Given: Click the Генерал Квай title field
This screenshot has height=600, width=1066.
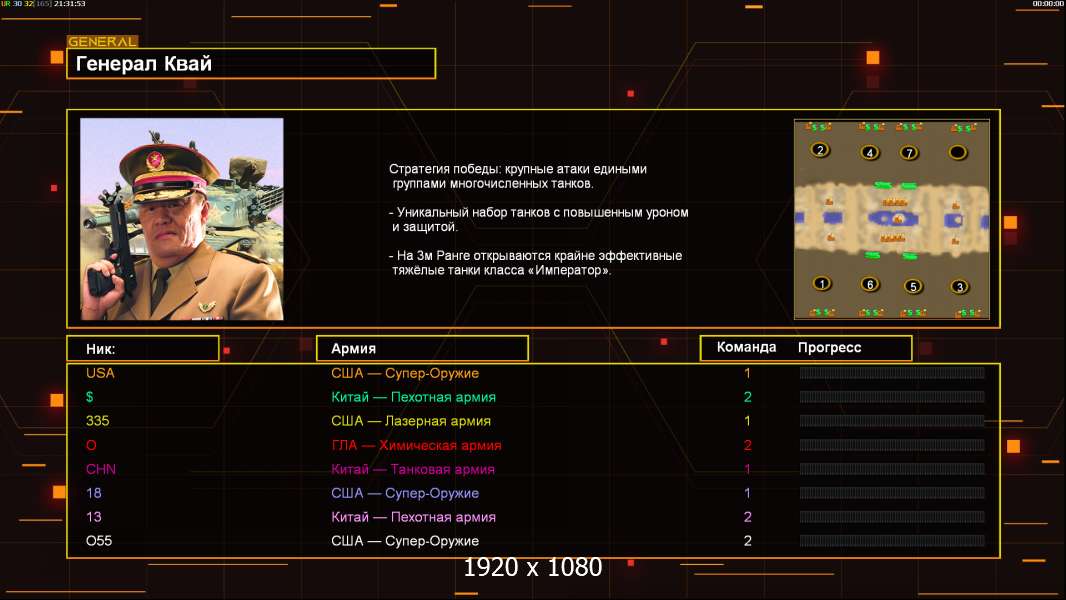Looking at the screenshot, I should (x=251, y=63).
